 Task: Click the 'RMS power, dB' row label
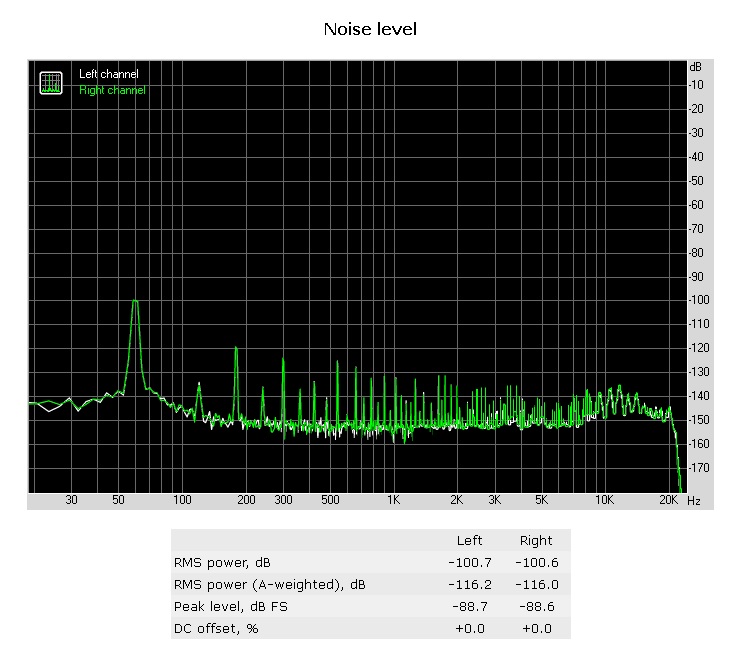coord(222,562)
